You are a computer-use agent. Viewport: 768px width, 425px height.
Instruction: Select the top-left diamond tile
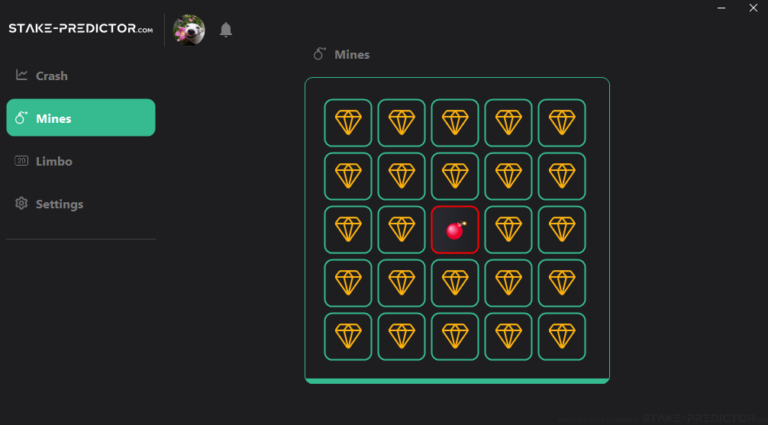tap(348, 123)
